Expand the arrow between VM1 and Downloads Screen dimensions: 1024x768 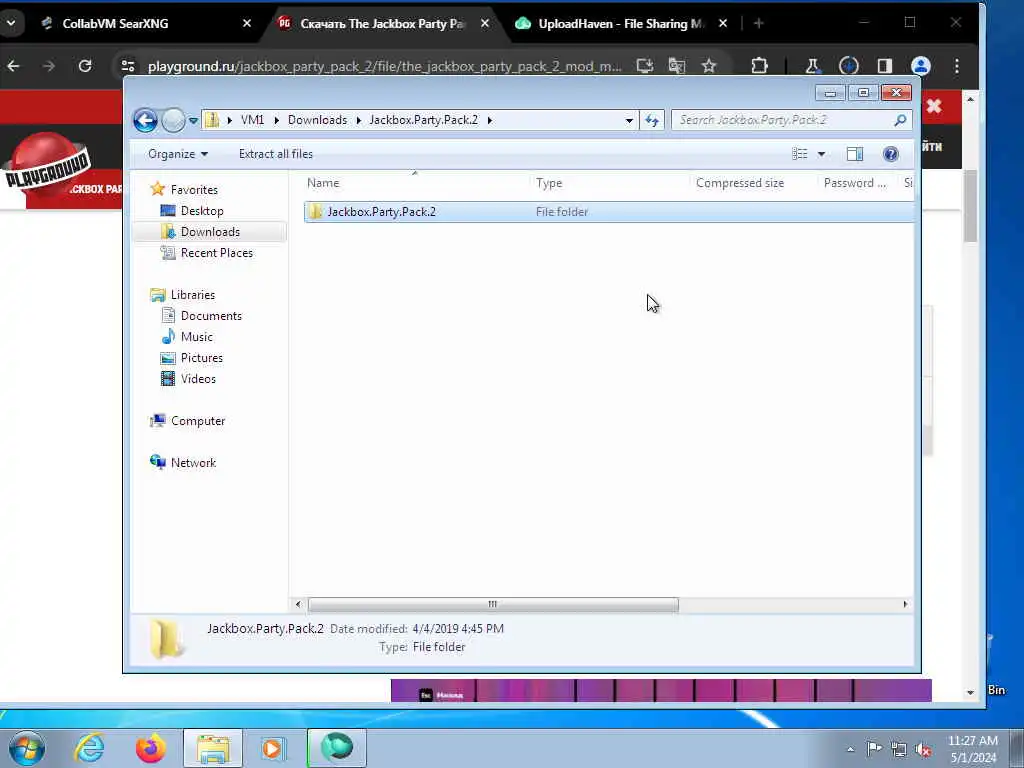click(276, 120)
